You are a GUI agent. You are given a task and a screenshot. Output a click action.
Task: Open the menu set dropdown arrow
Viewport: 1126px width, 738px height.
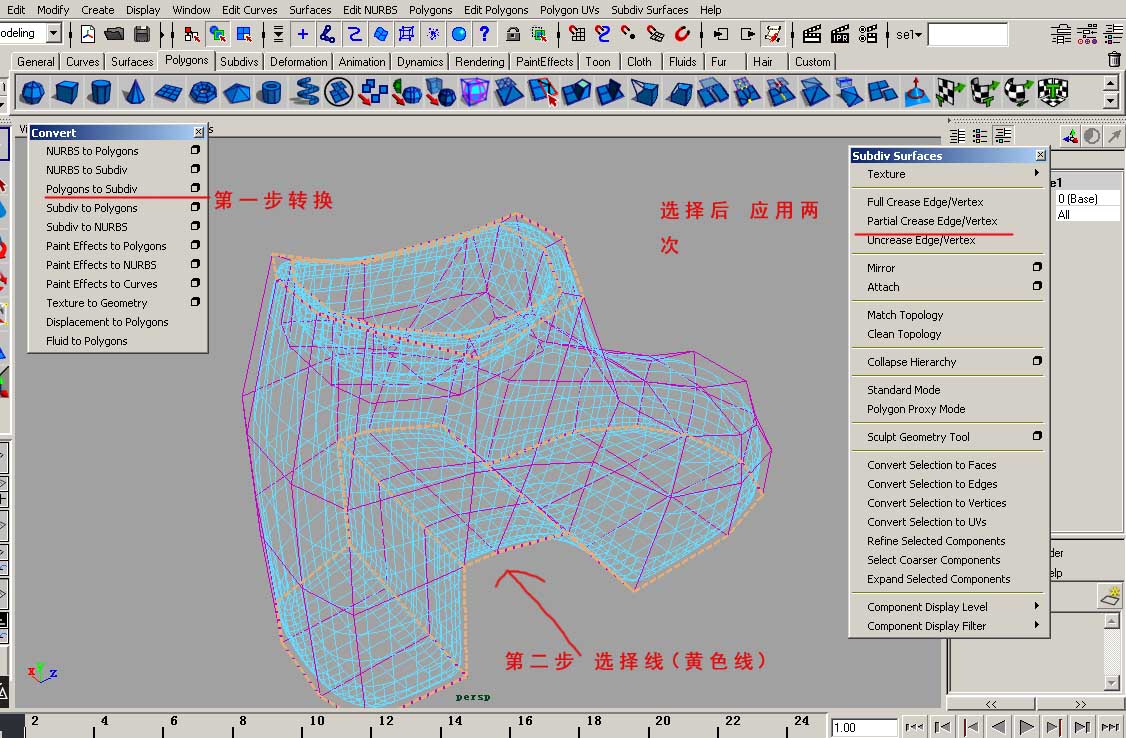click(53, 33)
